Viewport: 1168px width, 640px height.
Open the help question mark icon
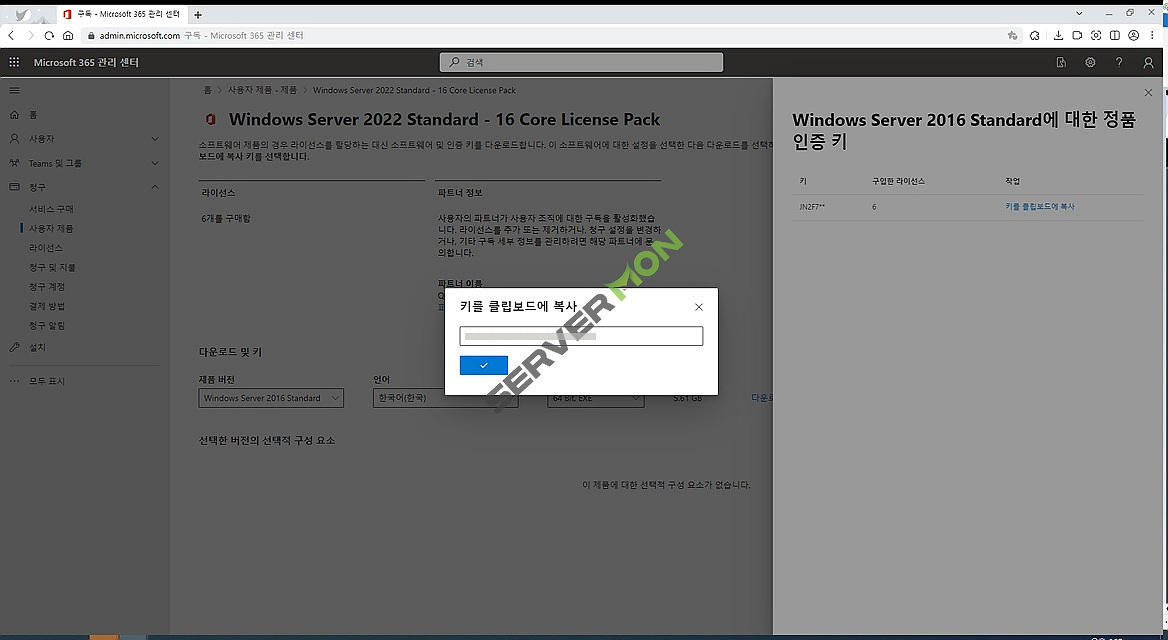click(x=1119, y=63)
